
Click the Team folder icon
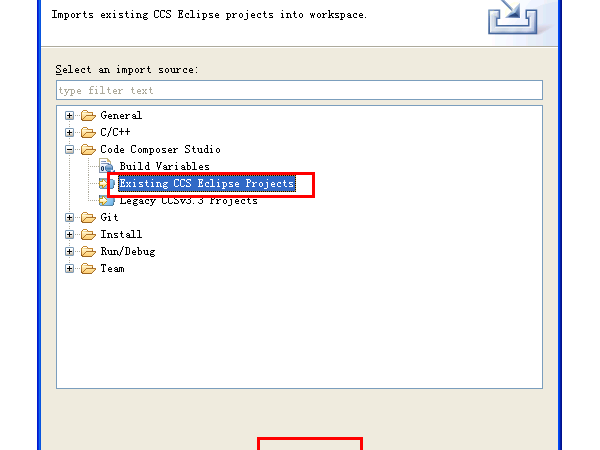pyautogui.click(x=88, y=268)
